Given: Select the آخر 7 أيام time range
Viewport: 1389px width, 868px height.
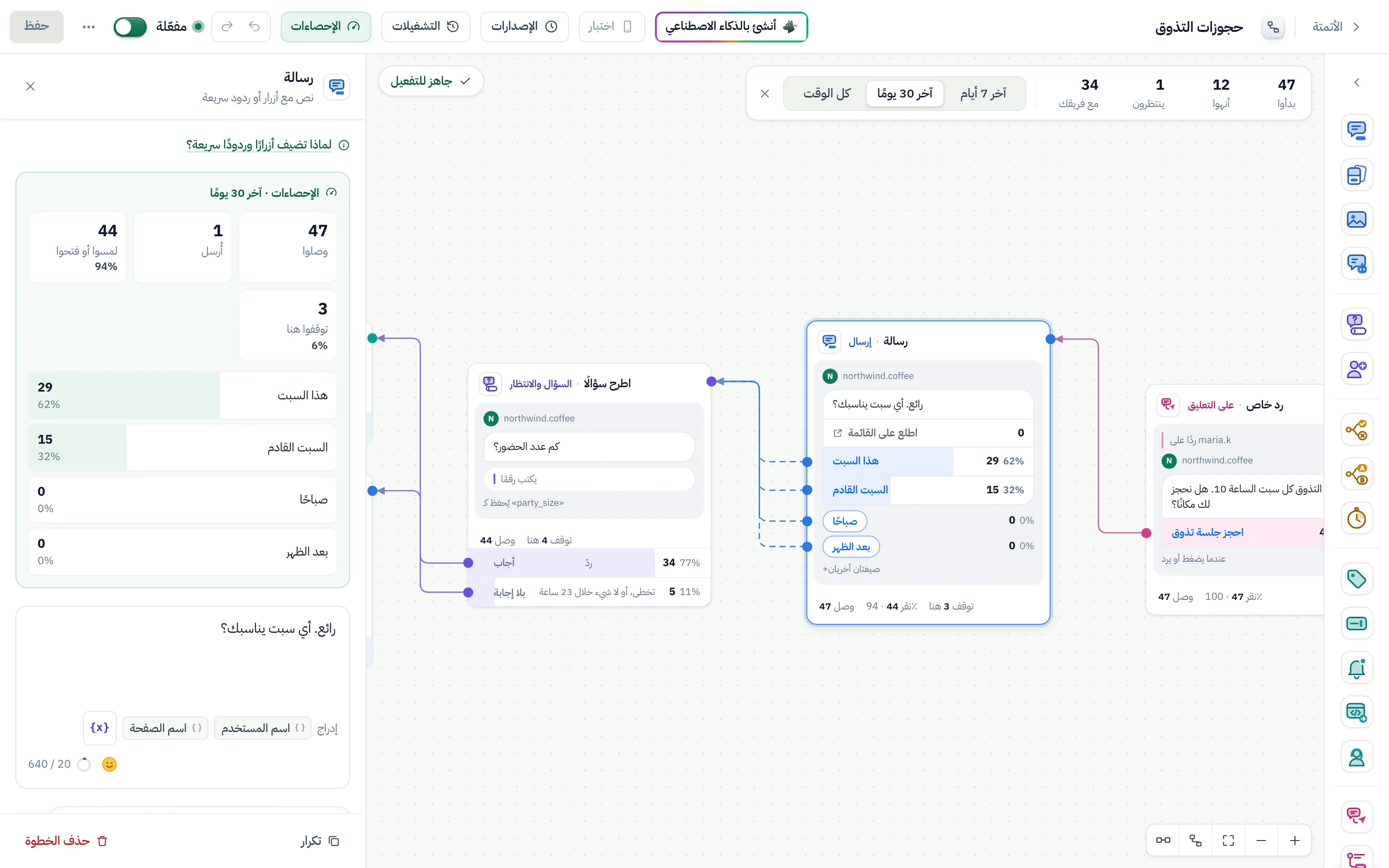Looking at the screenshot, I should click(x=983, y=93).
